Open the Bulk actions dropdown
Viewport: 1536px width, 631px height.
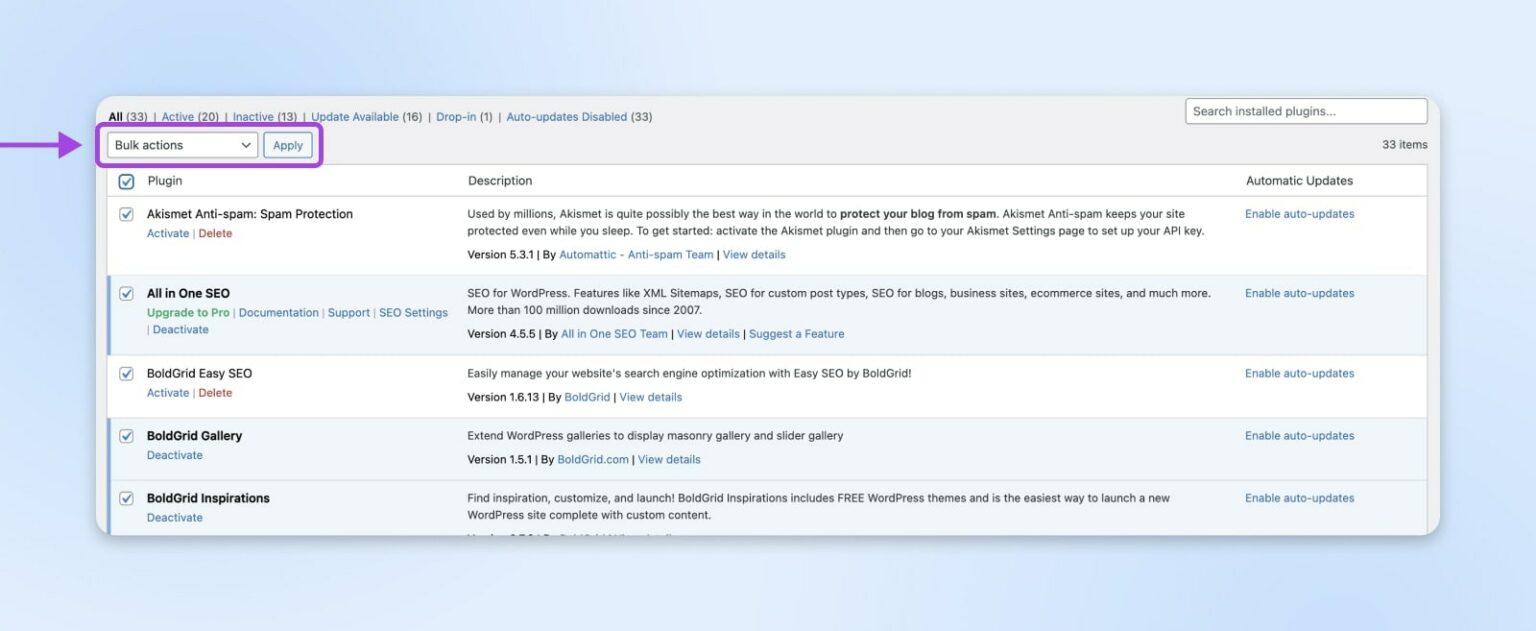coord(180,144)
